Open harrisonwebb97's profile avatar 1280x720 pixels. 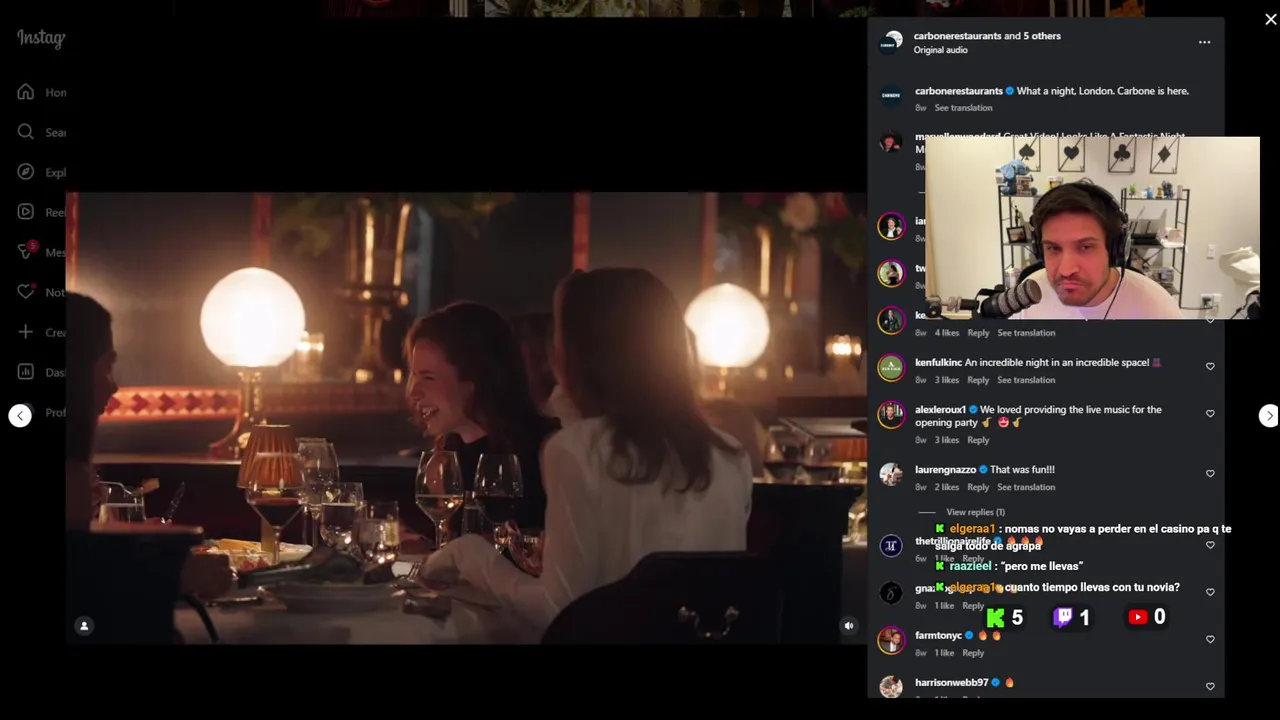click(891, 687)
